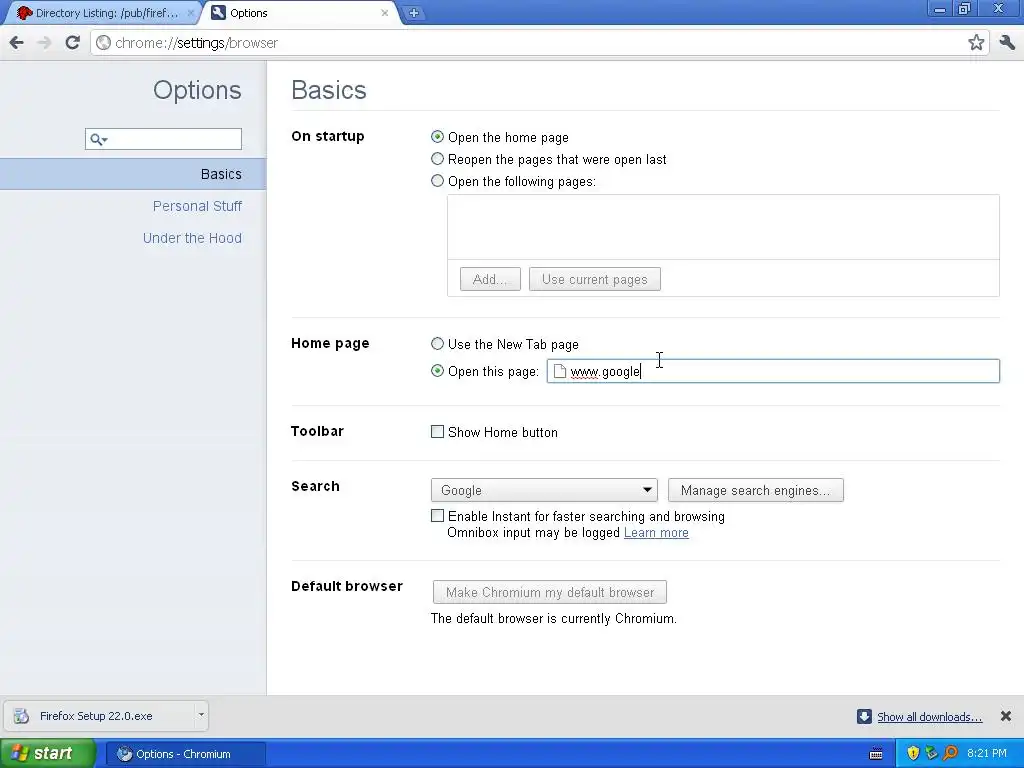Choose Open this page radio button

(x=438, y=371)
